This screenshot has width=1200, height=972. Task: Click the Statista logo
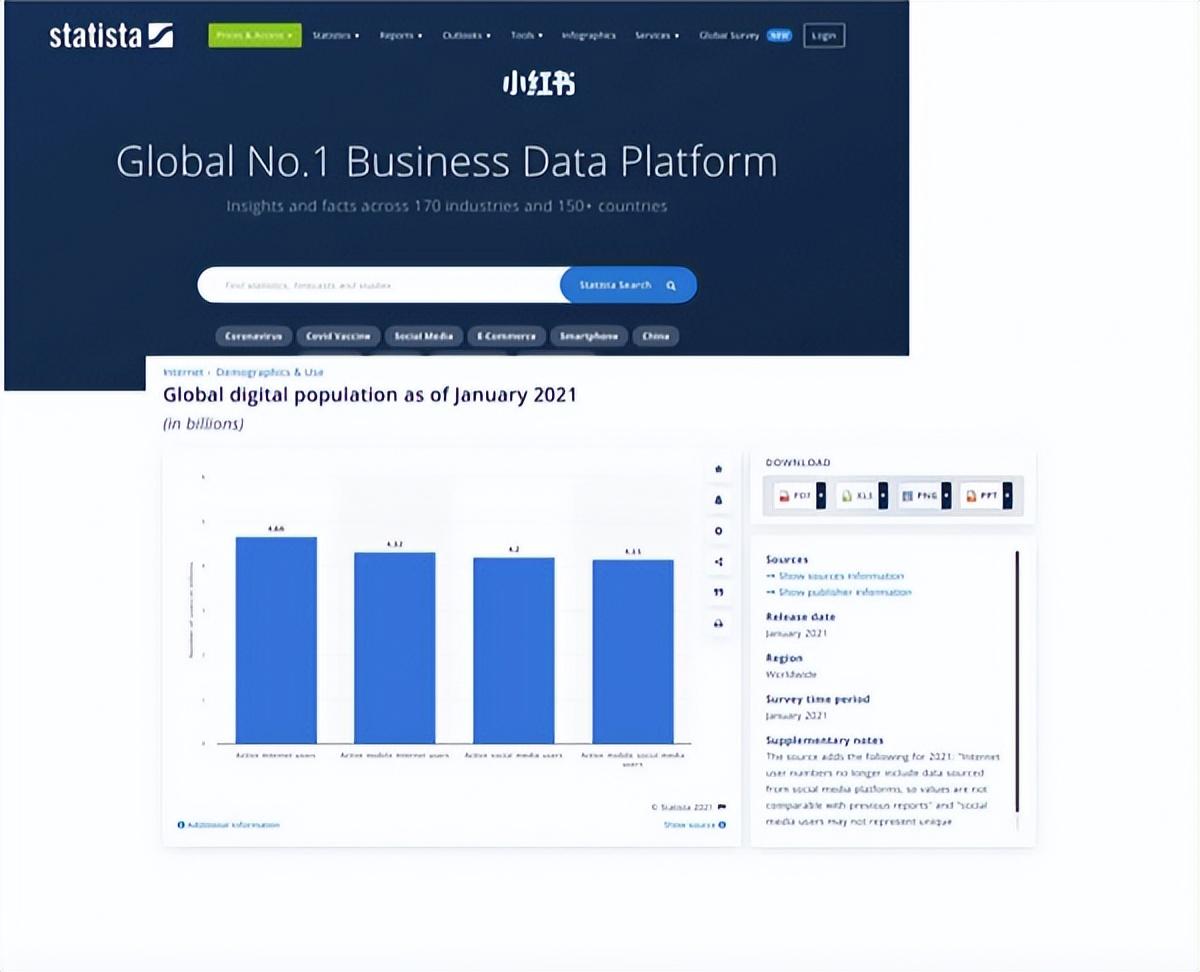pyautogui.click(x=111, y=36)
